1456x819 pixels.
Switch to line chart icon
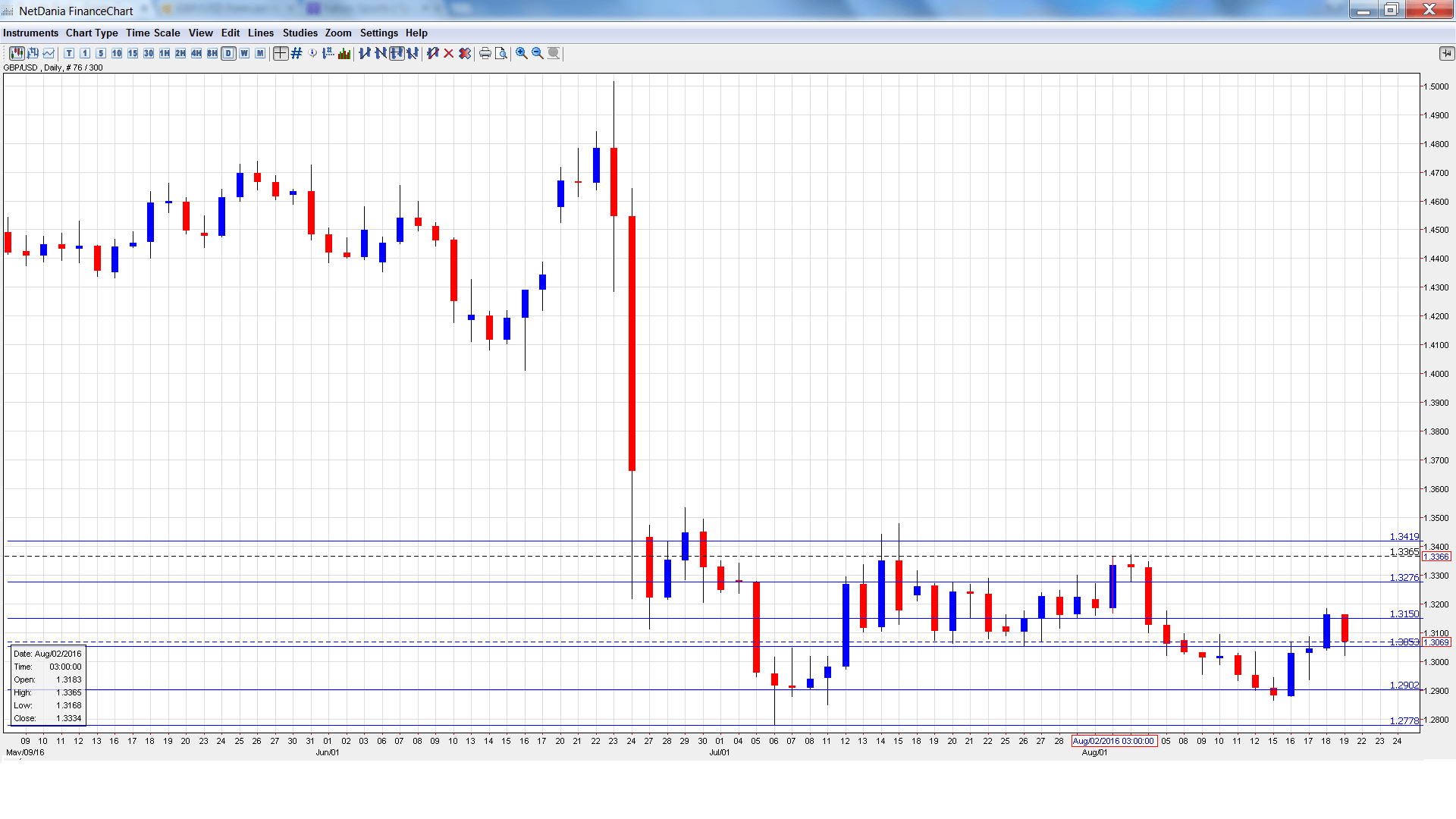(49, 53)
